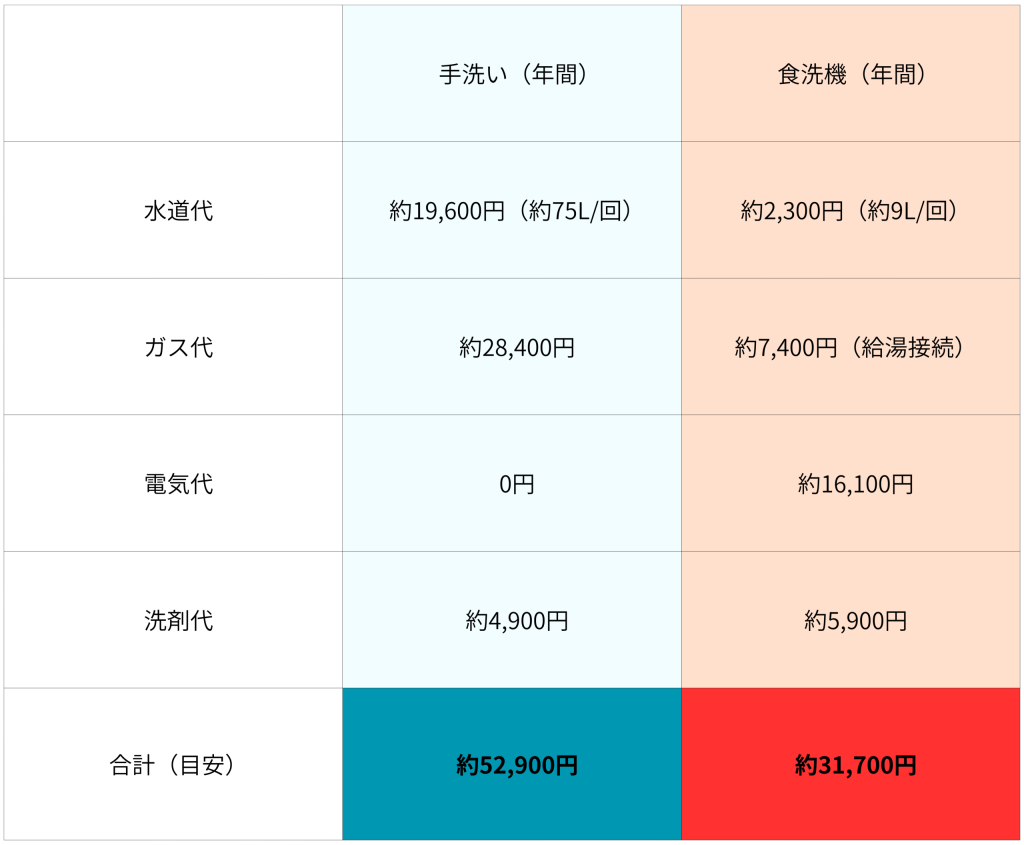Click the 電気代 row label

178,485
